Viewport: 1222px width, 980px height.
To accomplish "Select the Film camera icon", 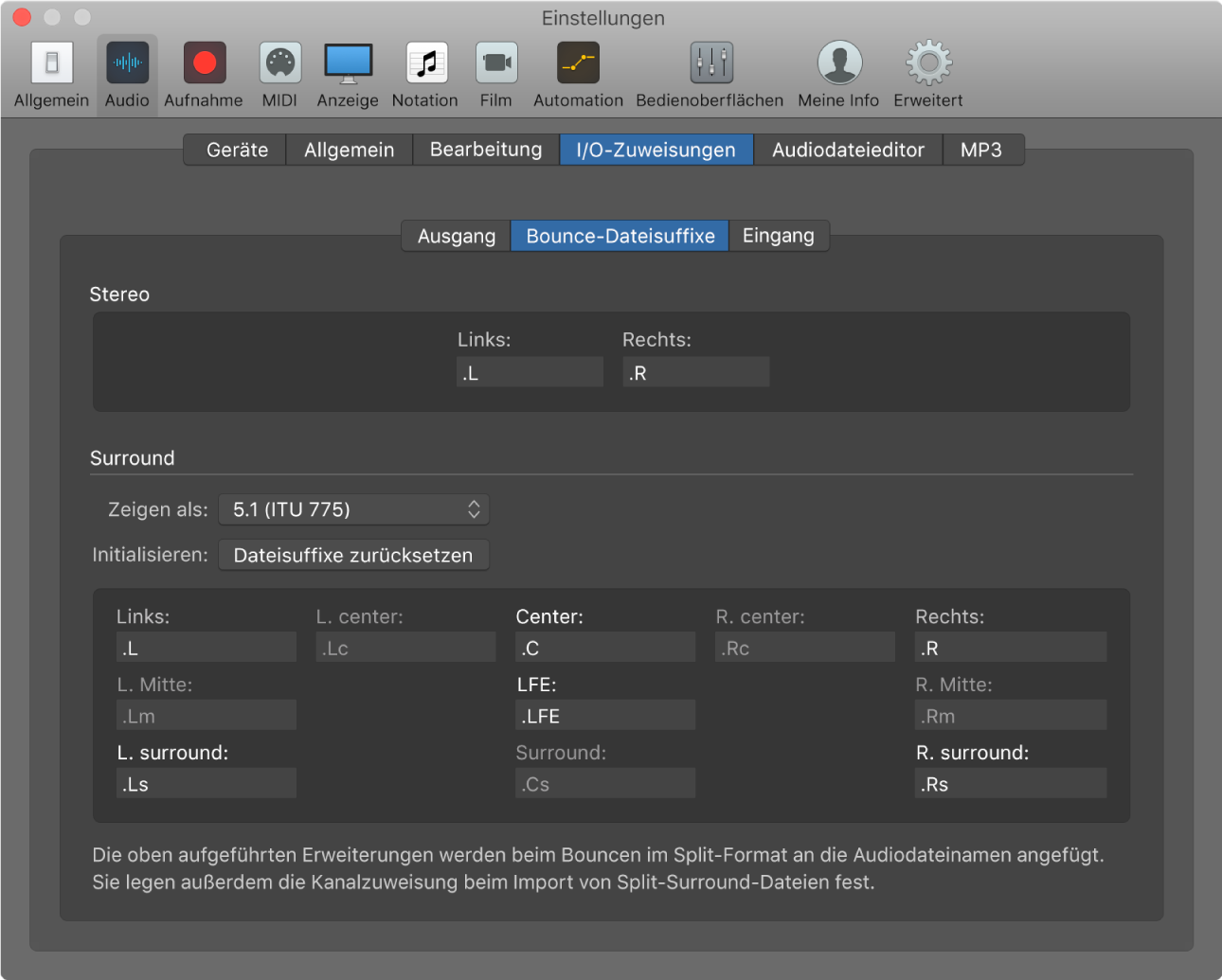I will point(495,63).
